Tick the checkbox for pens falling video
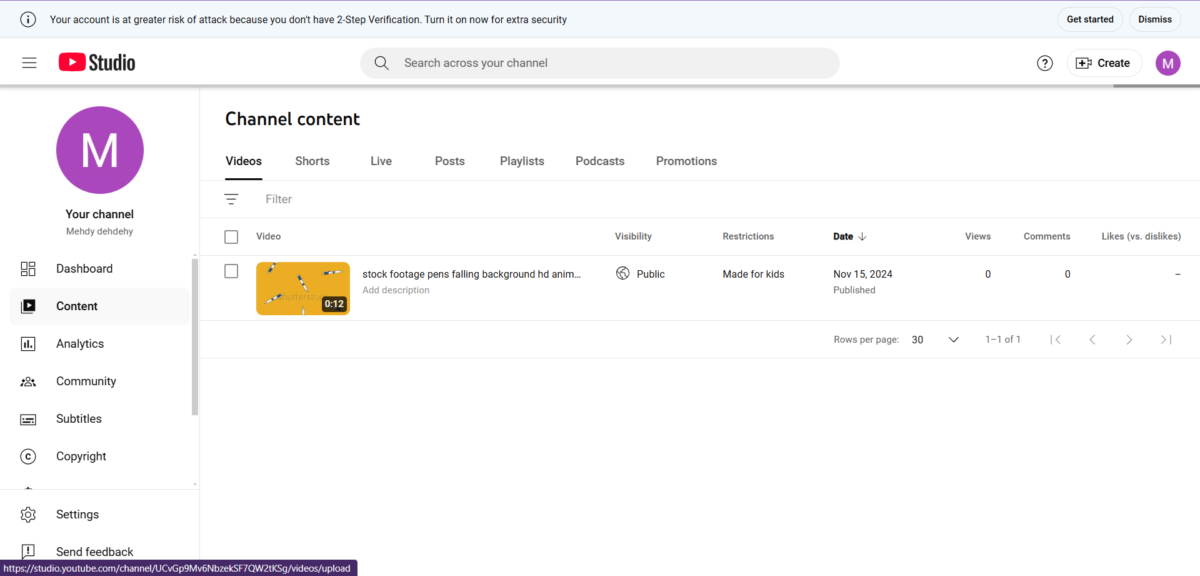Viewport: 1200px width, 576px height. click(231, 271)
